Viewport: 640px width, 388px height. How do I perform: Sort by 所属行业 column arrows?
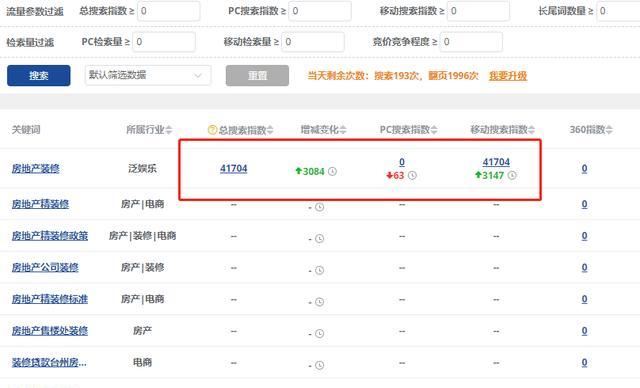click(x=169, y=130)
